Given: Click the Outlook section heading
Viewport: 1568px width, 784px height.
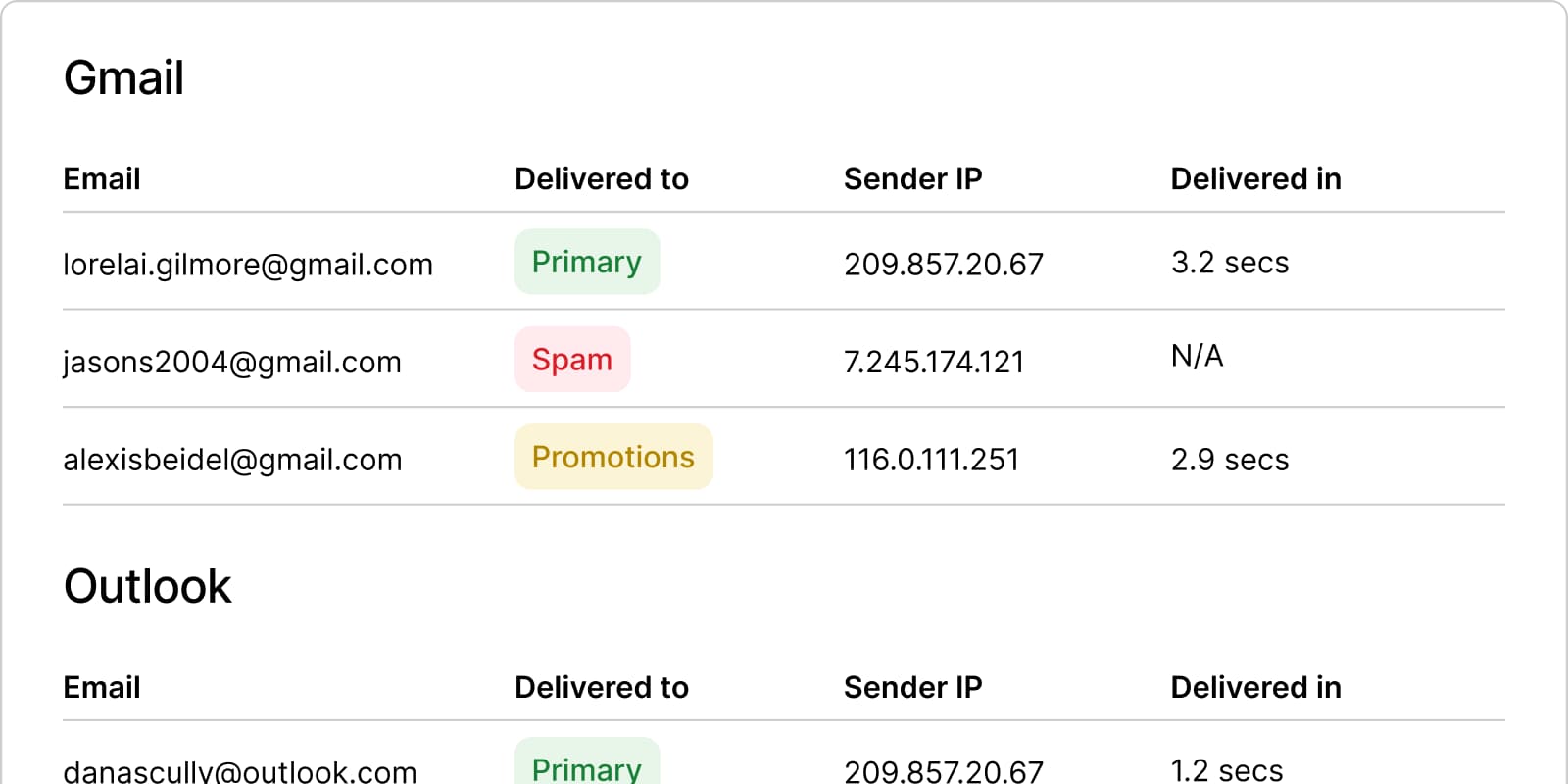Looking at the screenshot, I should tap(147, 587).
